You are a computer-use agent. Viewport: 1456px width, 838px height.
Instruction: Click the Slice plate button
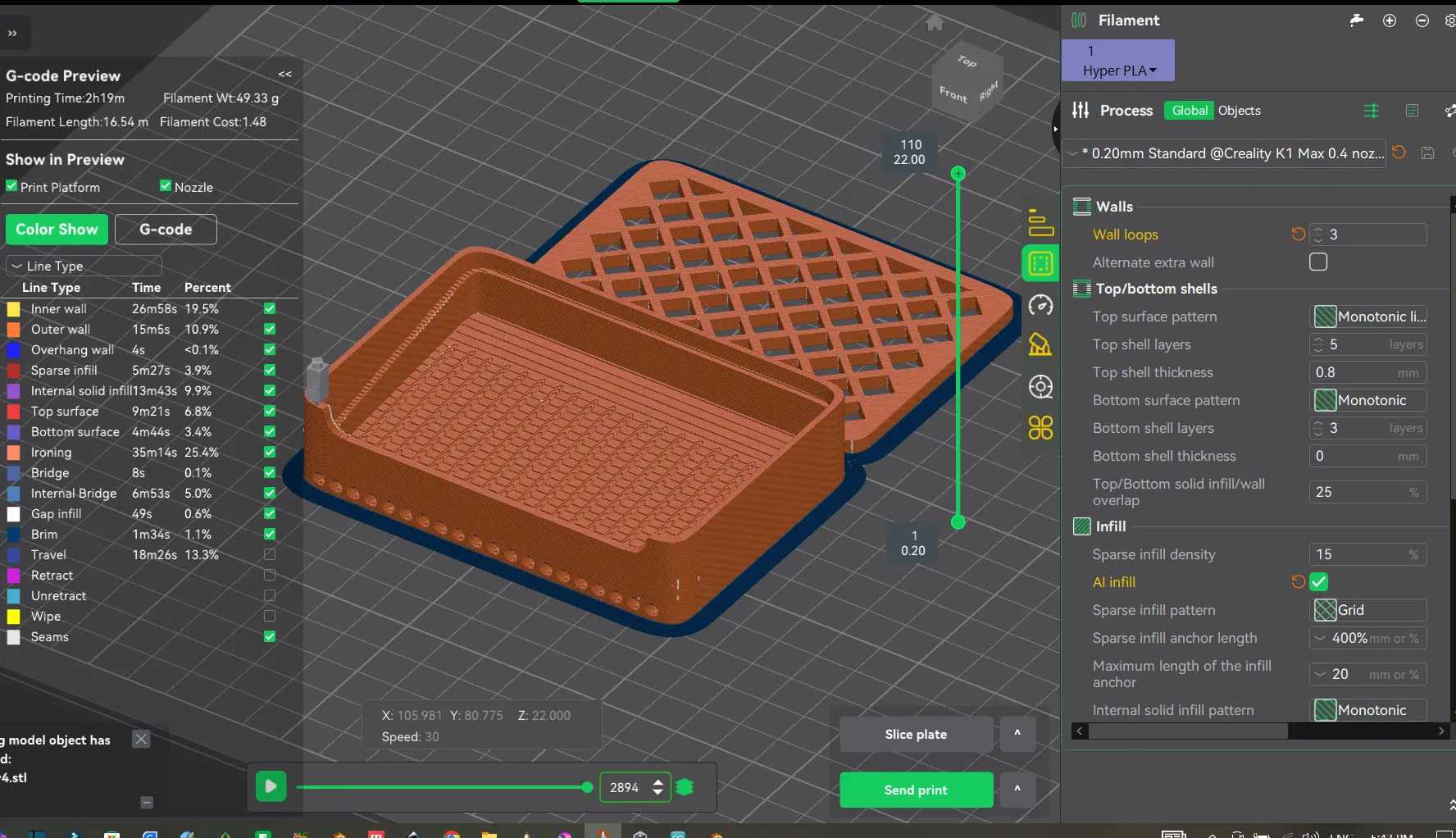[916, 734]
